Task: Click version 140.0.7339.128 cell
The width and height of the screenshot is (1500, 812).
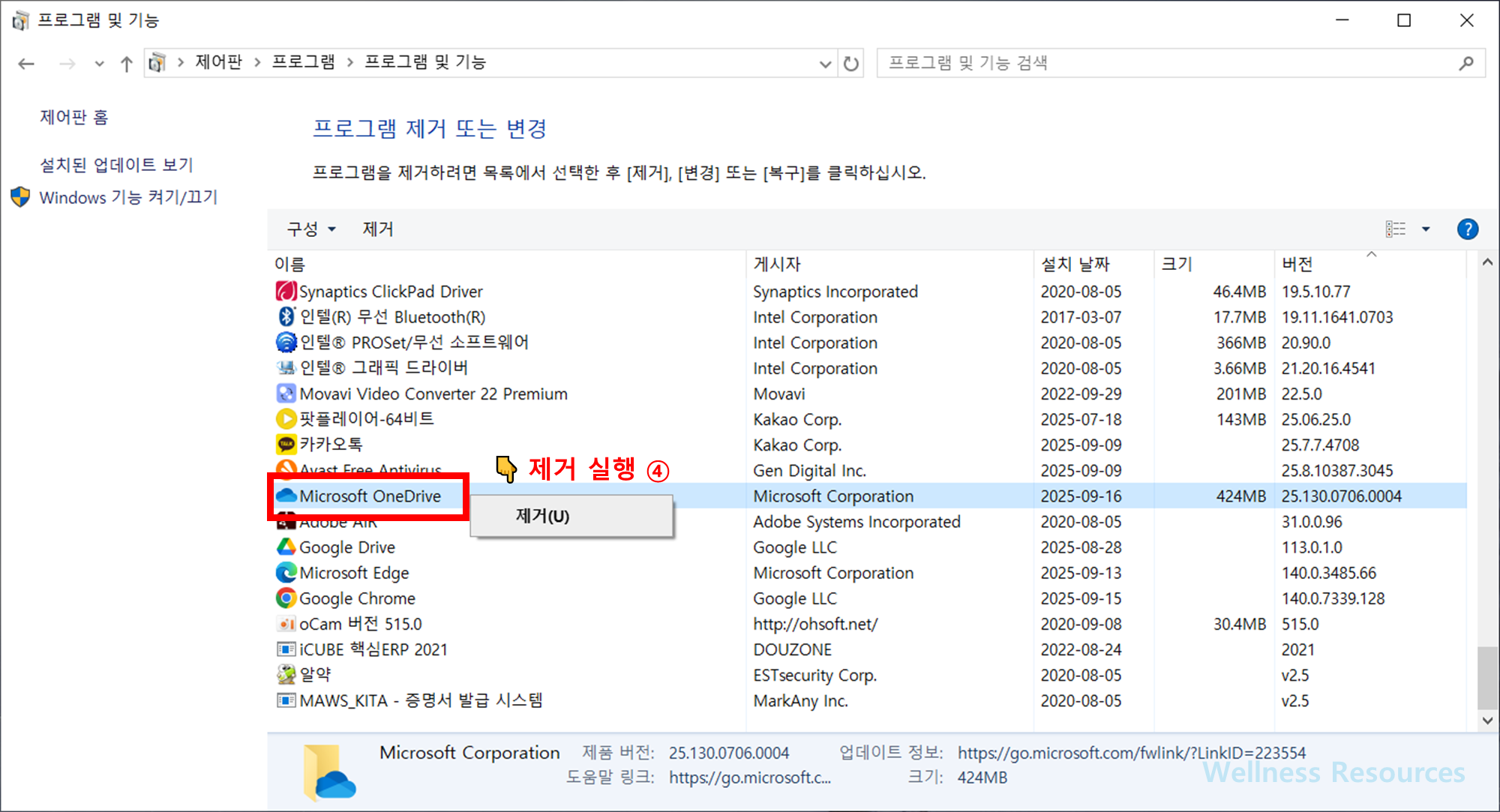Action: tap(1333, 598)
